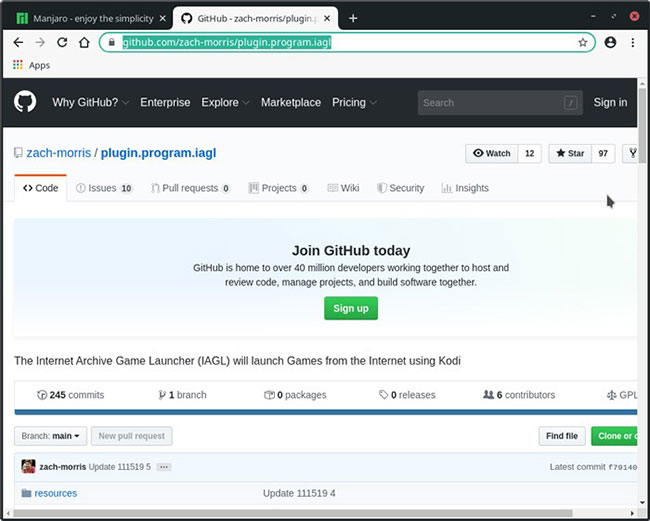Open the resources folder link

(x=56, y=493)
